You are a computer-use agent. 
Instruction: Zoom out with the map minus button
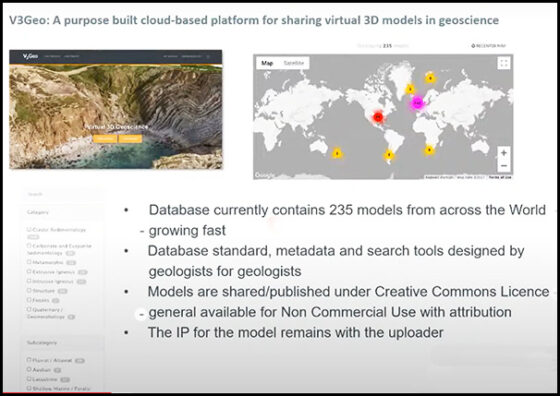tap(504, 166)
